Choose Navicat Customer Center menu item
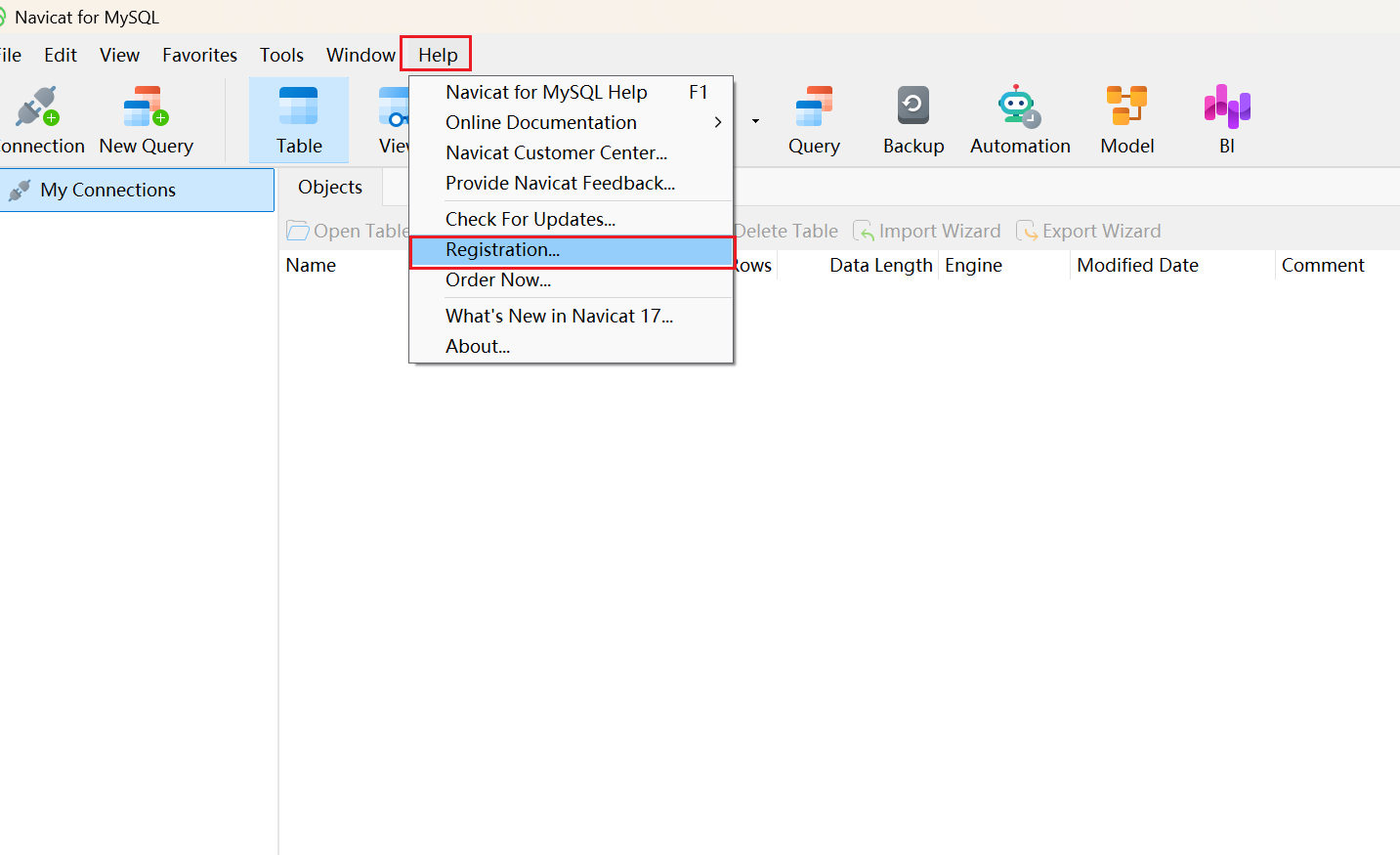The width and height of the screenshot is (1400, 855). [572, 152]
